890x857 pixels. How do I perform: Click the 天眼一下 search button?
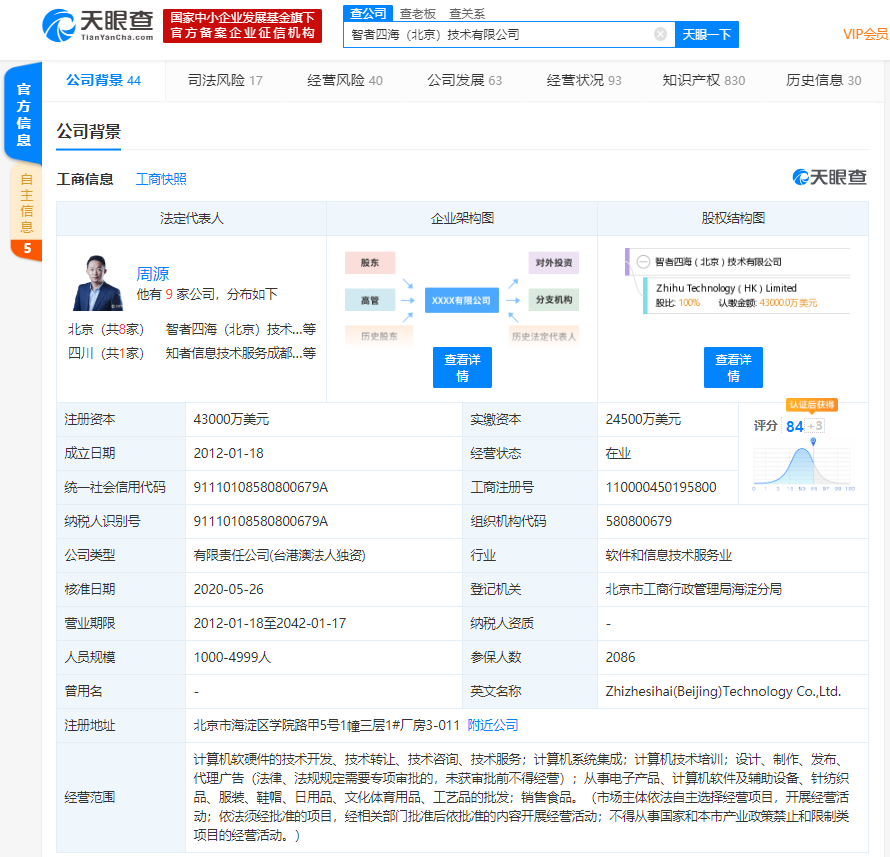[x=706, y=34]
